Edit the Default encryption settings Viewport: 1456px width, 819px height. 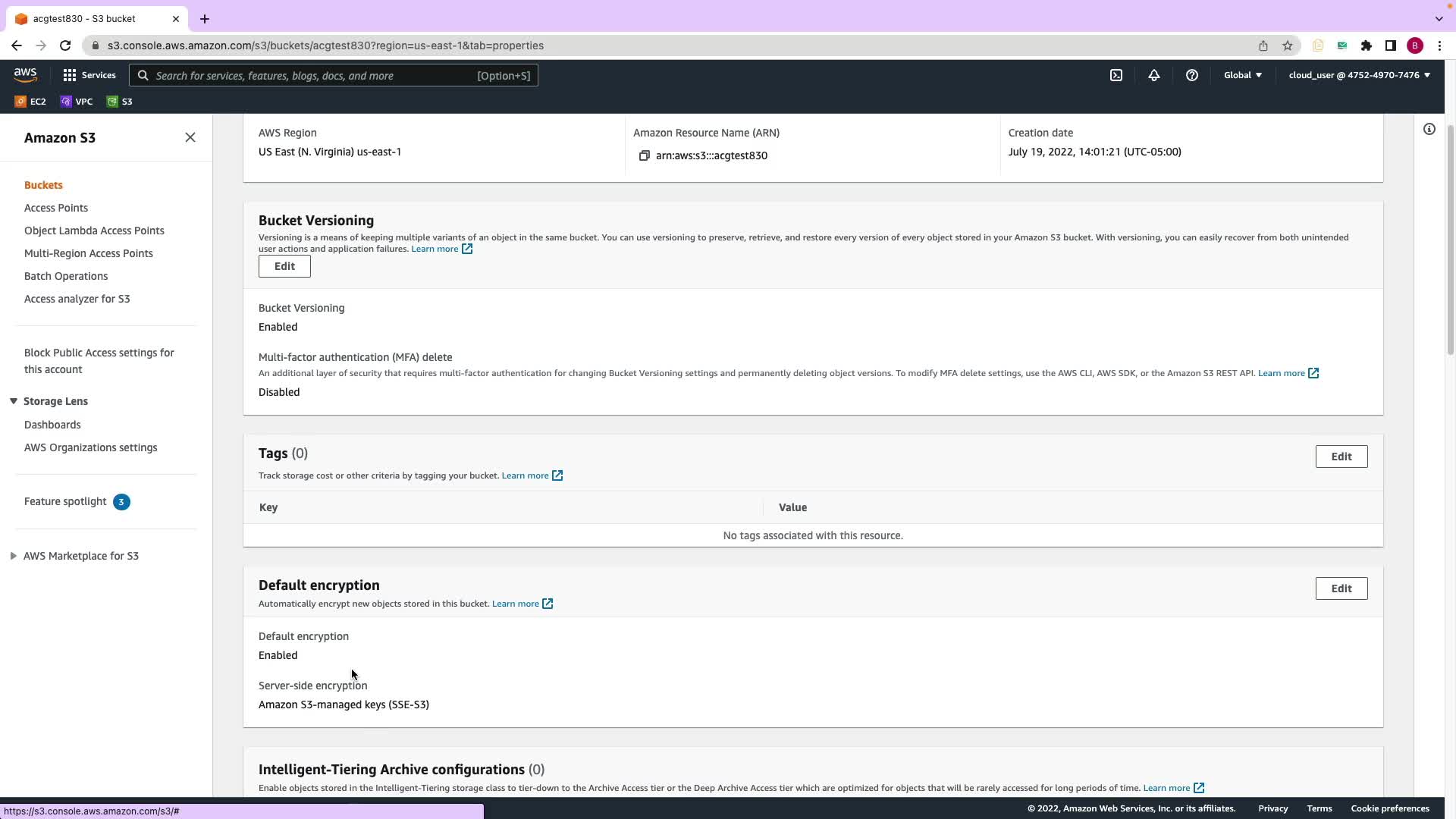point(1341,588)
